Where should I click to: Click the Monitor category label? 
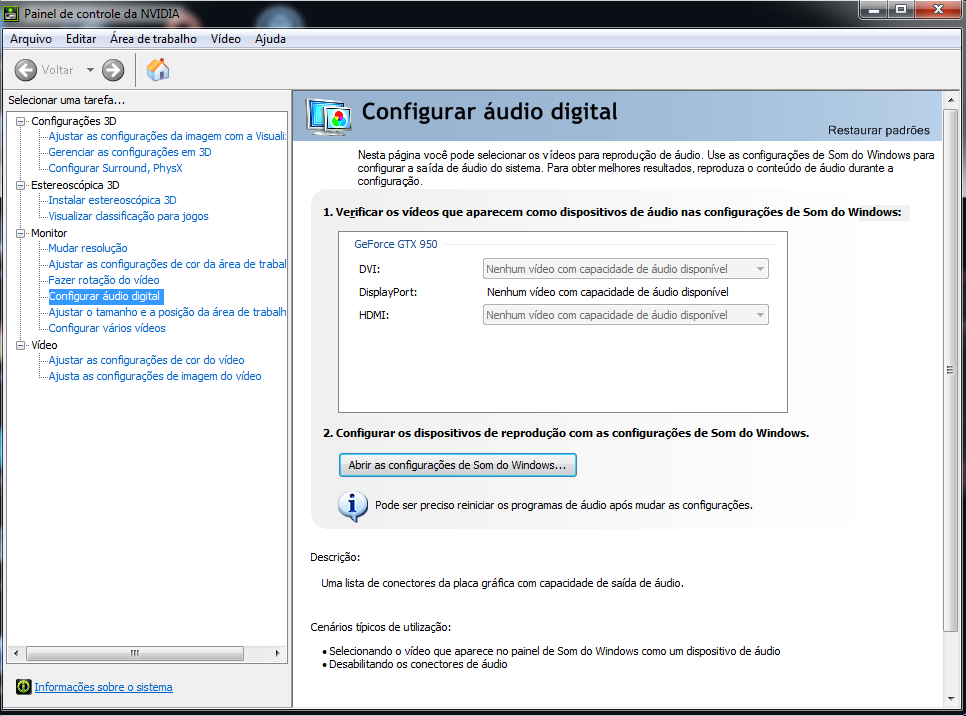click(49, 234)
